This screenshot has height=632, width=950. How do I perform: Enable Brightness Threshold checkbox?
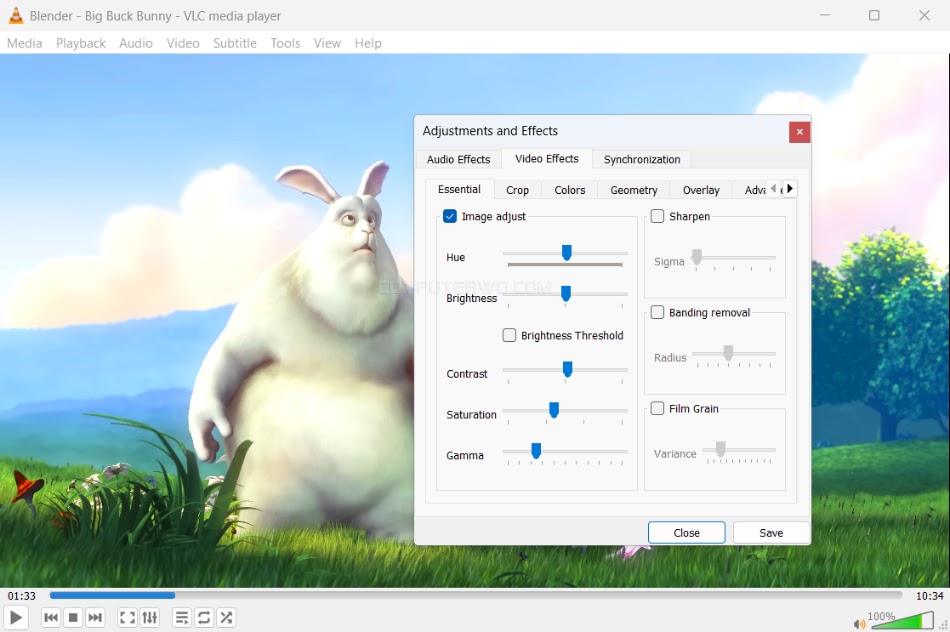pos(509,335)
